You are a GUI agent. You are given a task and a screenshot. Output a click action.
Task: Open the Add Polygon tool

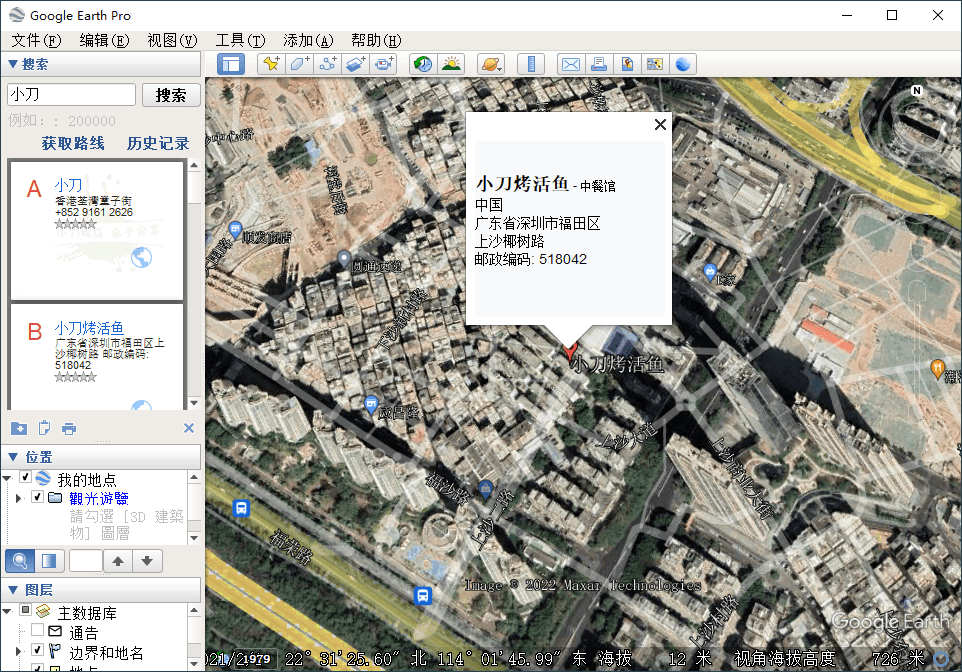(x=300, y=64)
